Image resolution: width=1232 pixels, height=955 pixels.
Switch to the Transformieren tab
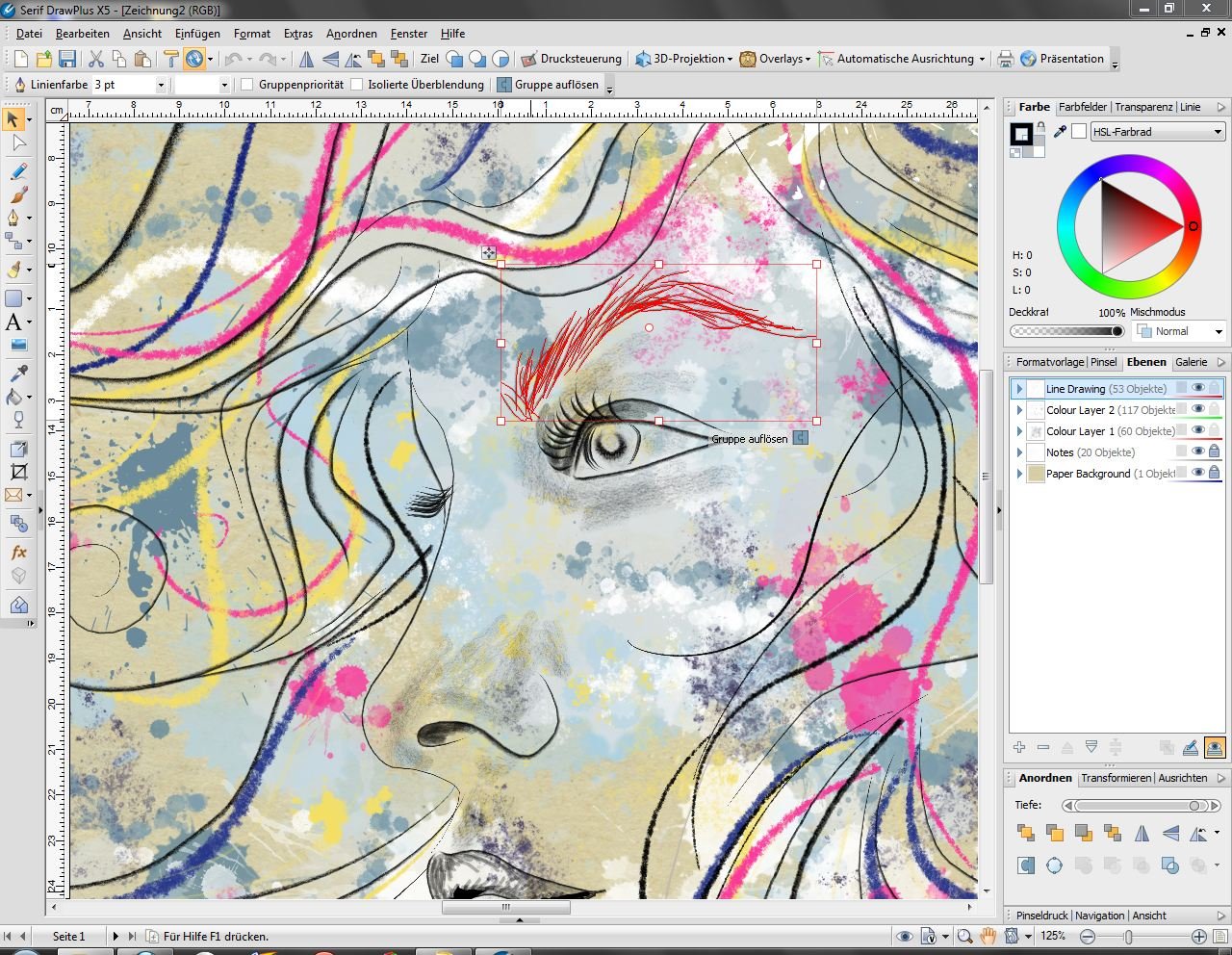1116,778
